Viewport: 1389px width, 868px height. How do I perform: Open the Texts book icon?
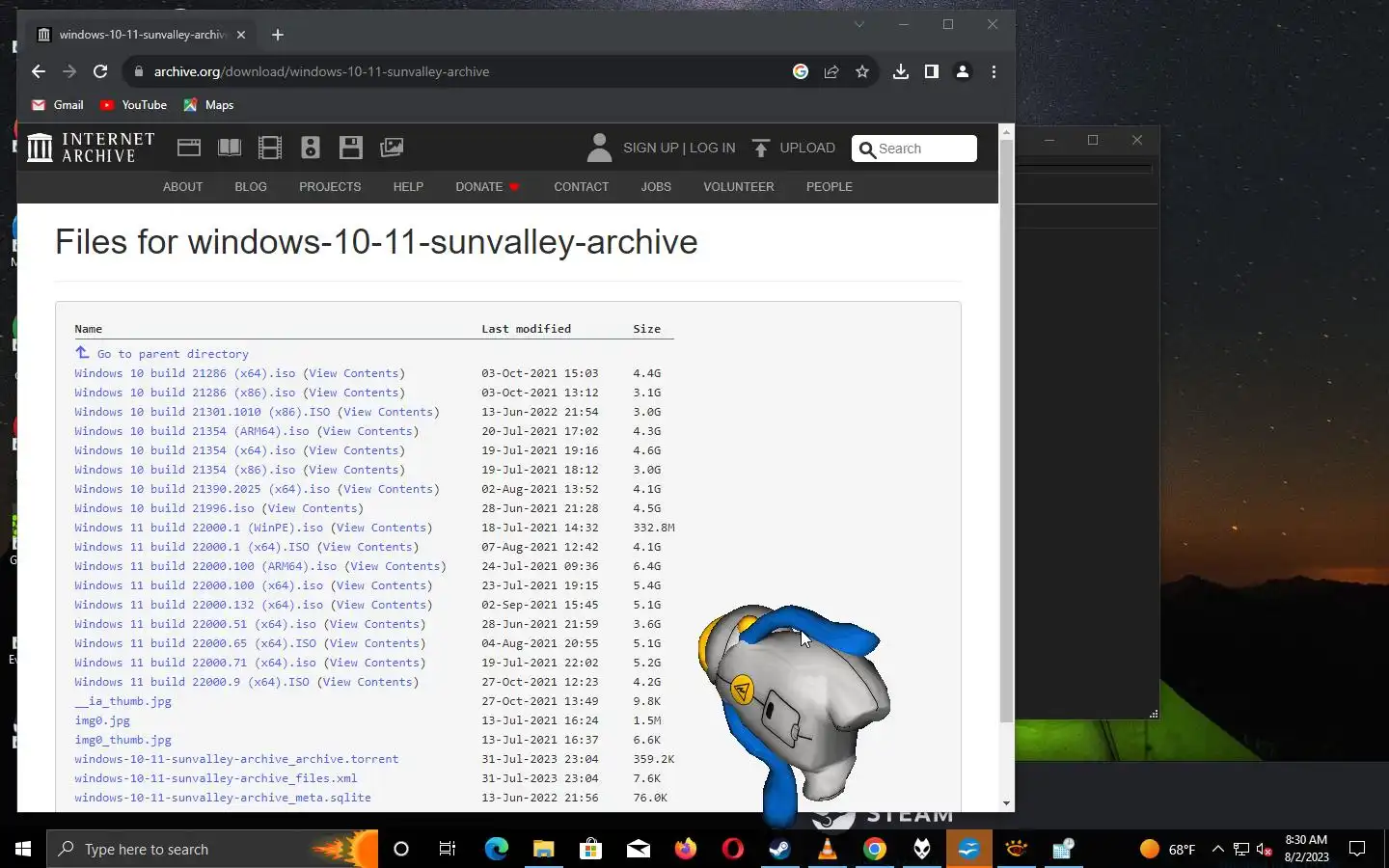[230, 148]
